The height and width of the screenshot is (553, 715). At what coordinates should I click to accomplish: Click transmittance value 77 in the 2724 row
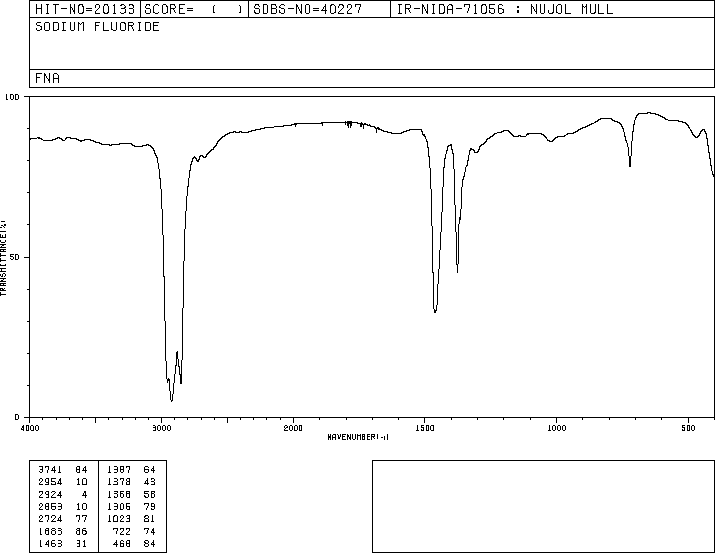click(x=82, y=519)
